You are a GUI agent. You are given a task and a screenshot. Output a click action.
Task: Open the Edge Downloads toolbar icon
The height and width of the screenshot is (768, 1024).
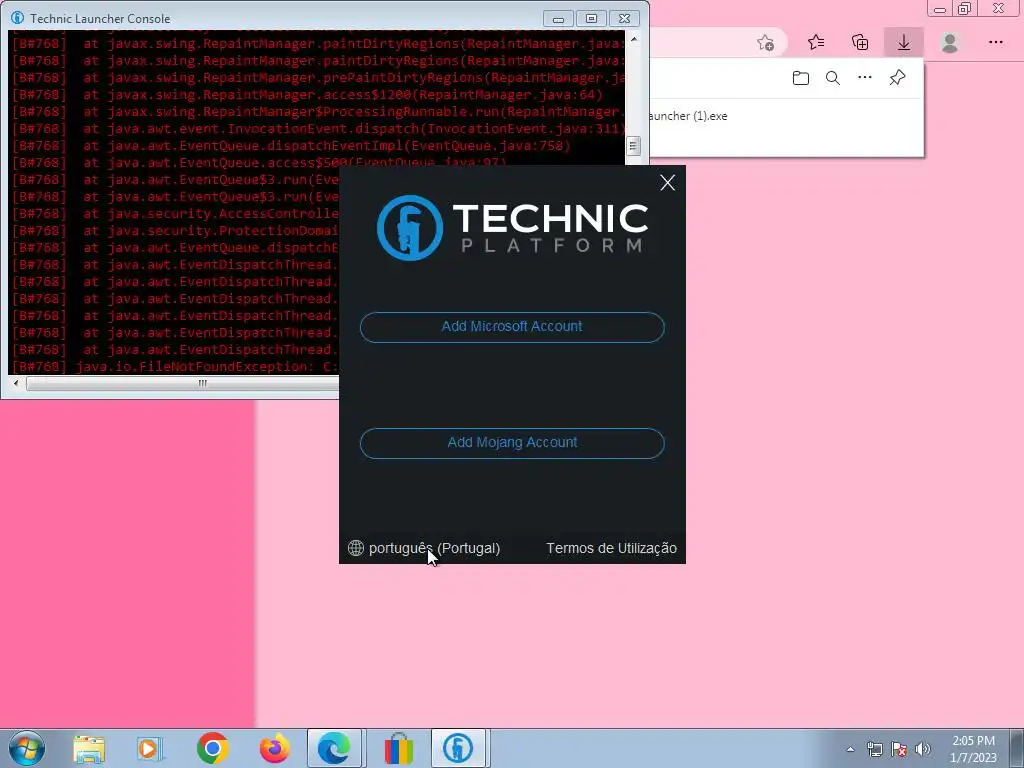coord(904,42)
